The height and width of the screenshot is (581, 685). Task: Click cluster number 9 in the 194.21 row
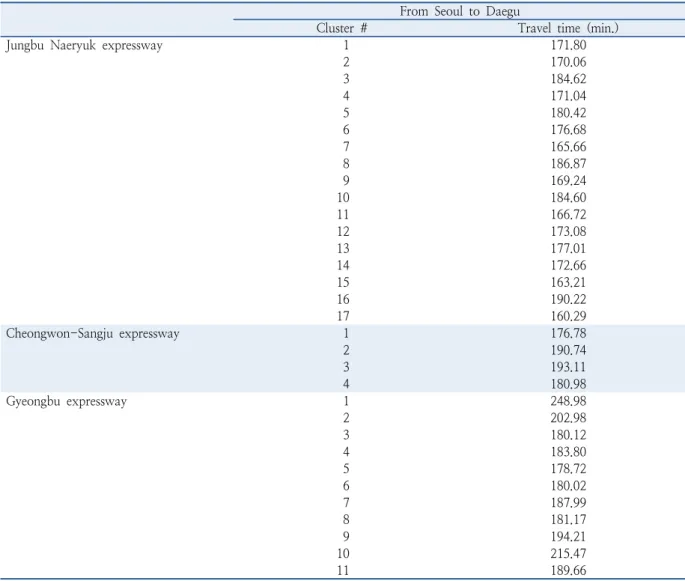346,536
